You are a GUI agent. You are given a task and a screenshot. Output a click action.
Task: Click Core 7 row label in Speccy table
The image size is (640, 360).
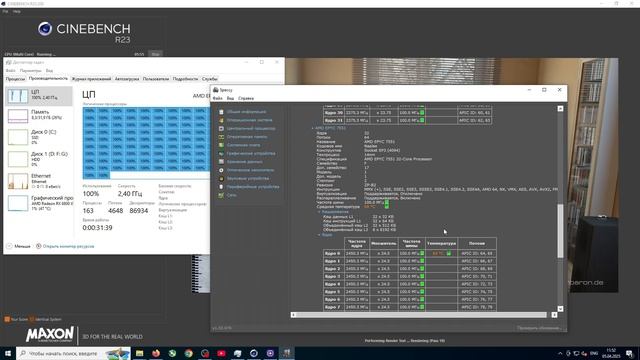[x=333, y=307]
